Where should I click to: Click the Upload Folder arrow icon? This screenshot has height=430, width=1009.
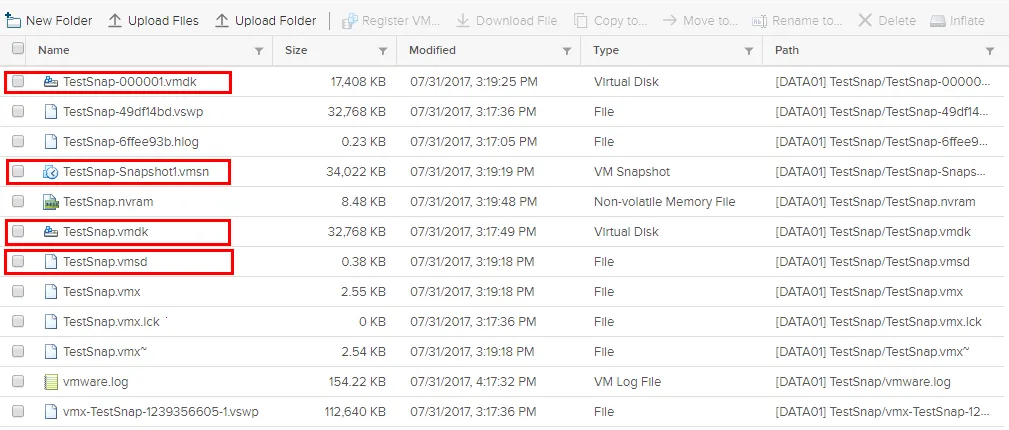pyautogui.click(x=222, y=20)
